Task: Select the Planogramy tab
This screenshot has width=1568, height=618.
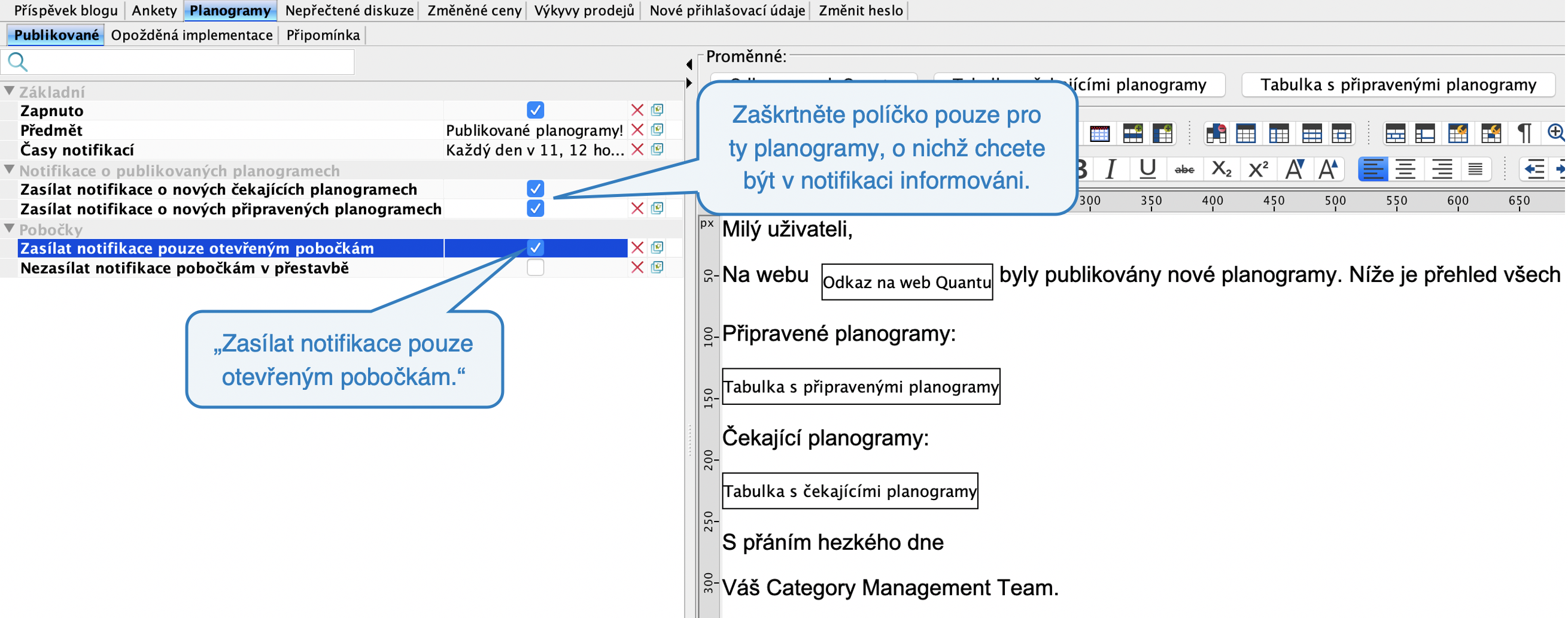Action: [230, 10]
